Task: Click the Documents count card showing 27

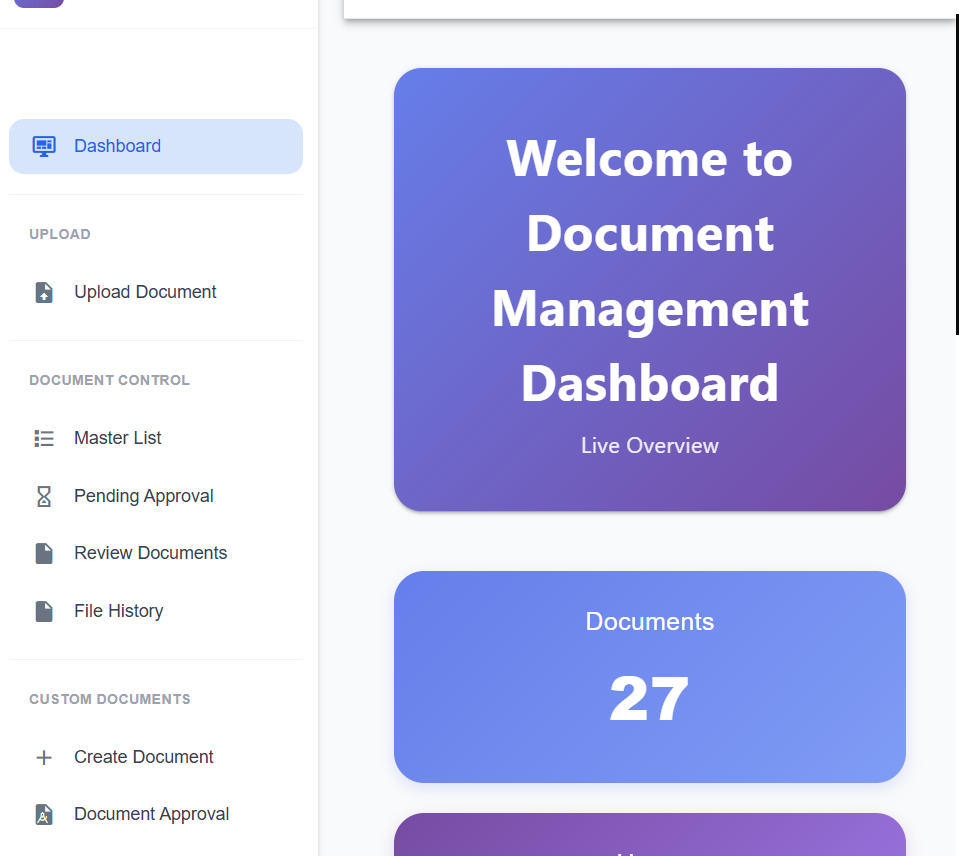Action: tap(649, 676)
